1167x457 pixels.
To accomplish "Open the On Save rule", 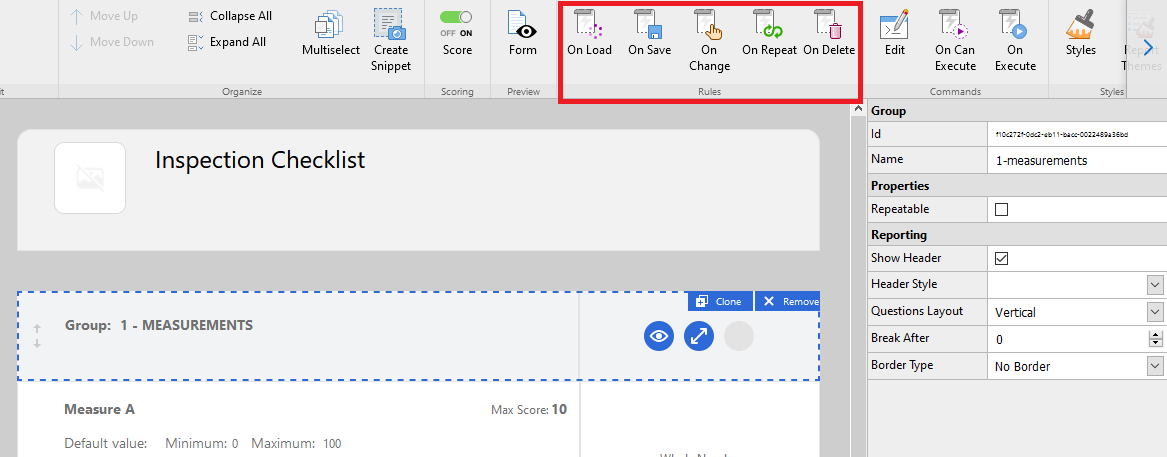I will 649,25.
